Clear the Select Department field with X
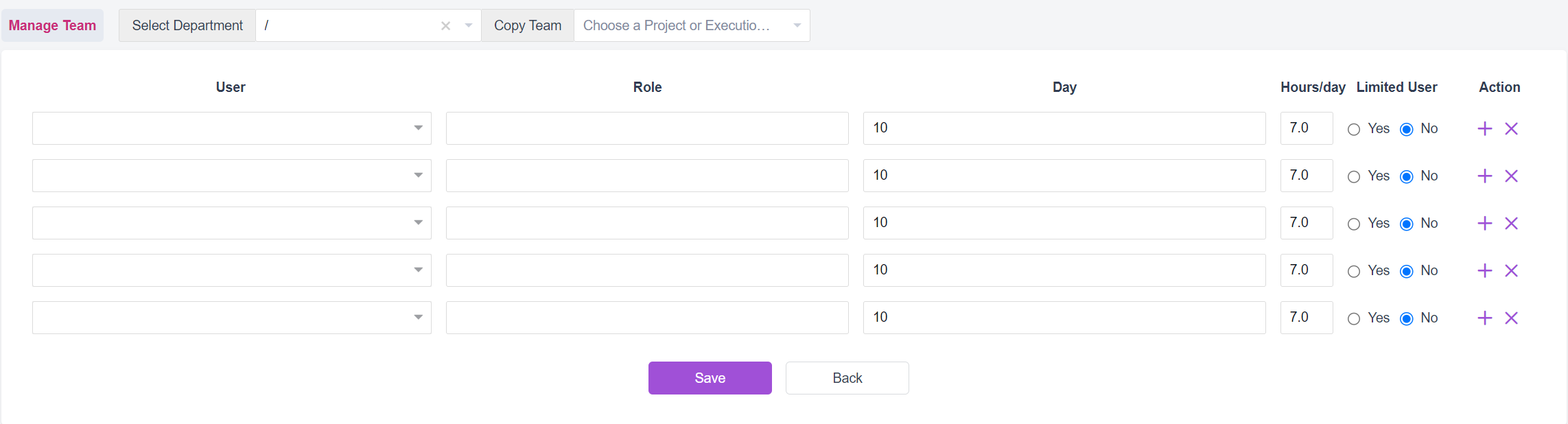This screenshot has width=1568, height=424. pyautogui.click(x=445, y=26)
